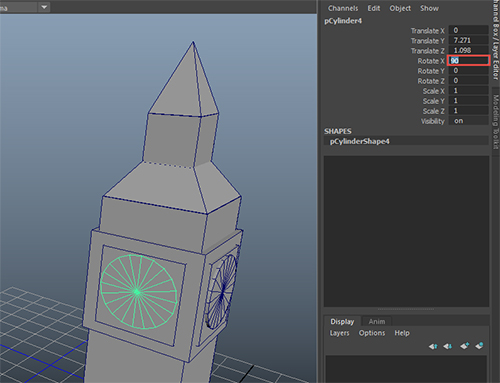The height and width of the screenshot is (383, 500).
Task: Select the Rotate Z attribute label
Action: pos(431,81)
